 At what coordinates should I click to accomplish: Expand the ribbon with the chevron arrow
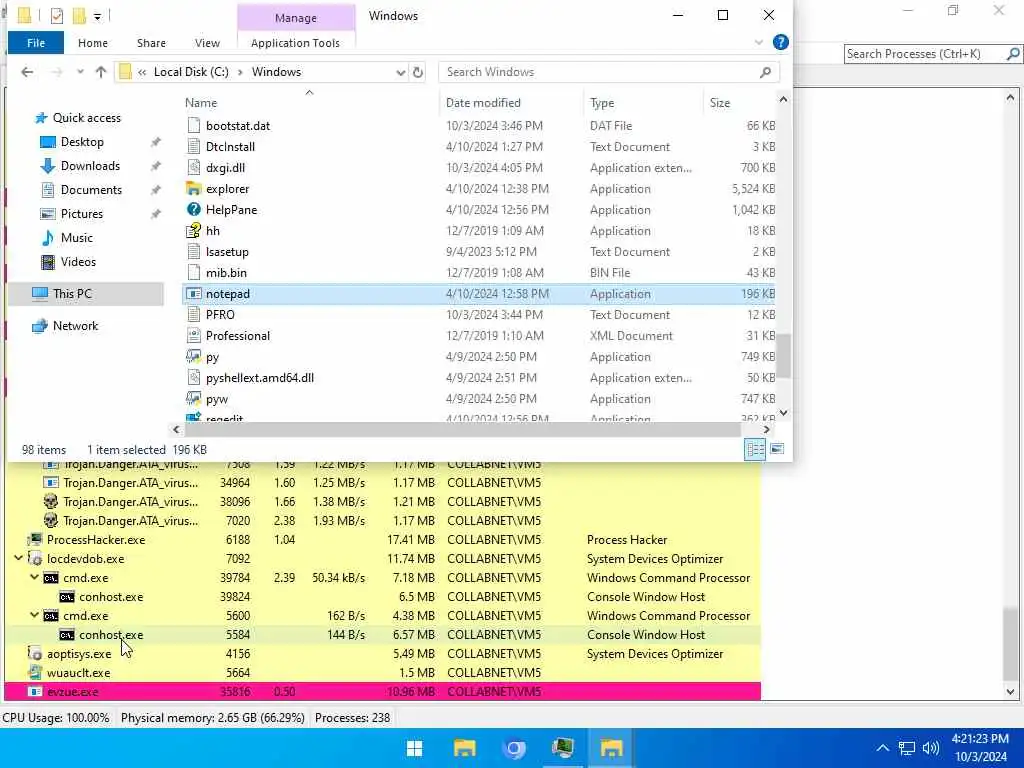pos(758,42)
